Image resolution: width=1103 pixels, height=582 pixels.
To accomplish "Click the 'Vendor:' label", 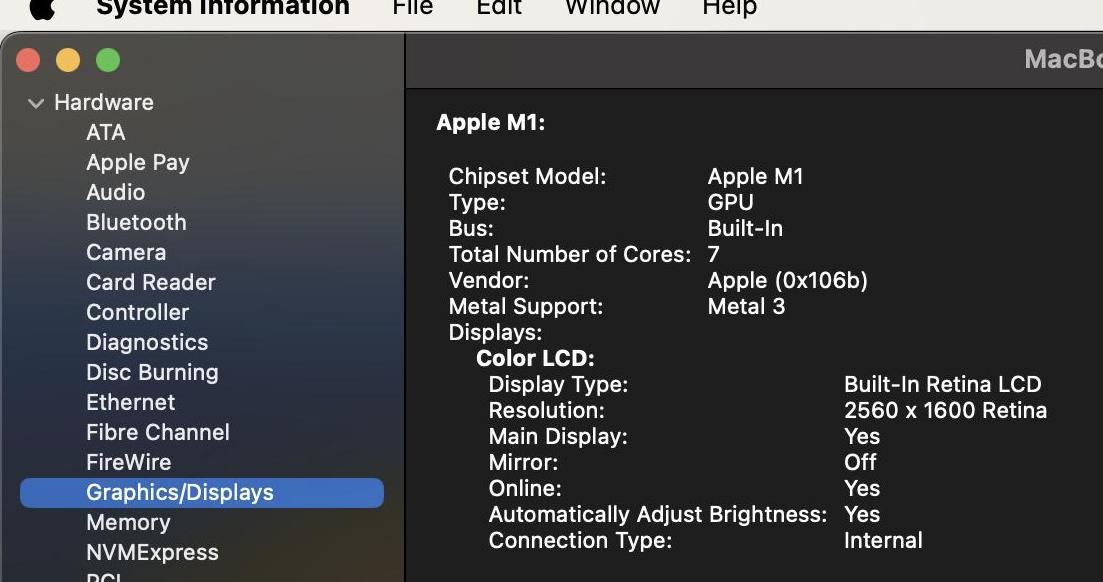I will (488, 280).
